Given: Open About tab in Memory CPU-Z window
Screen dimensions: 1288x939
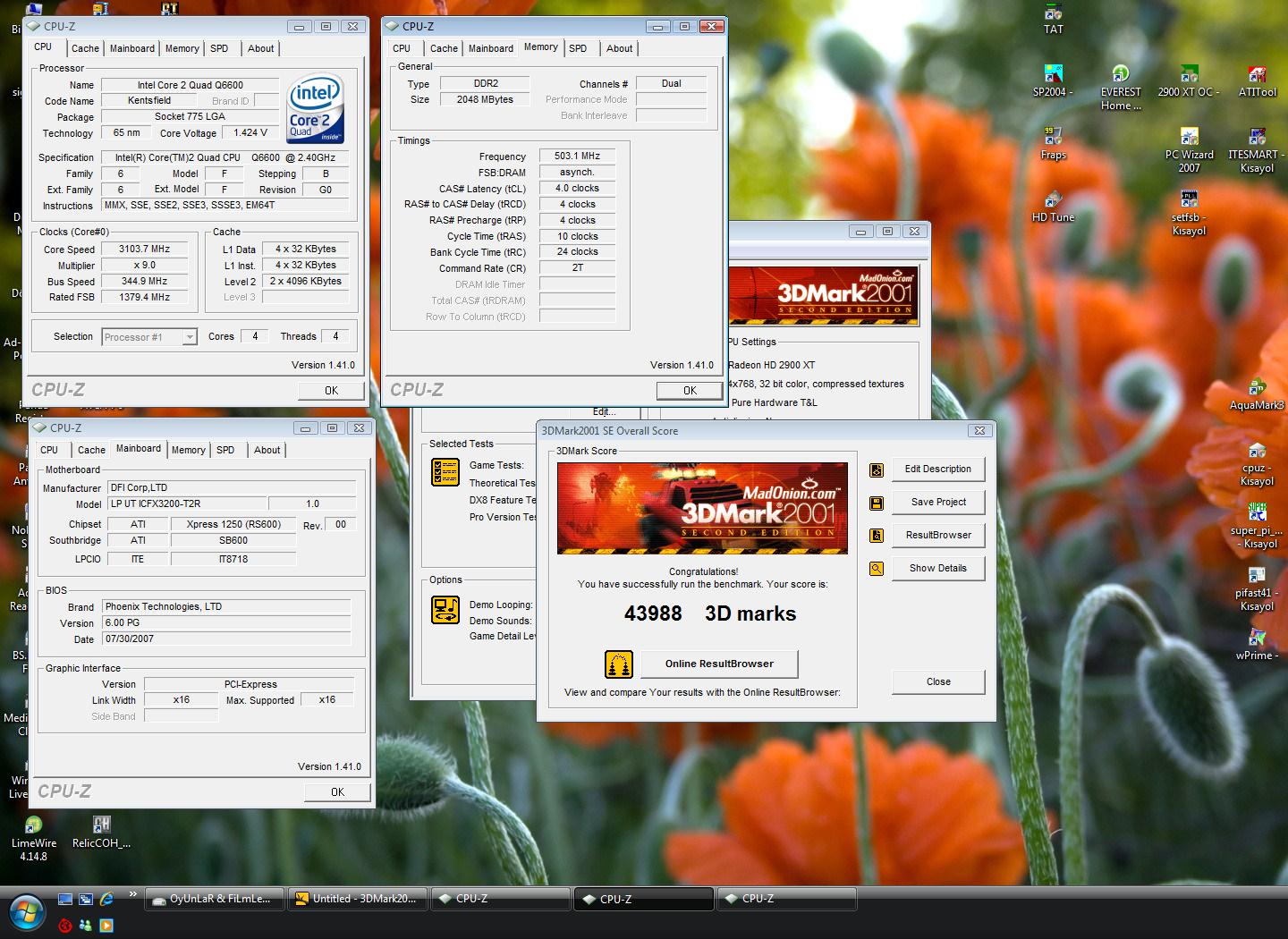Looking at the screenshot, I should (619, 48).
